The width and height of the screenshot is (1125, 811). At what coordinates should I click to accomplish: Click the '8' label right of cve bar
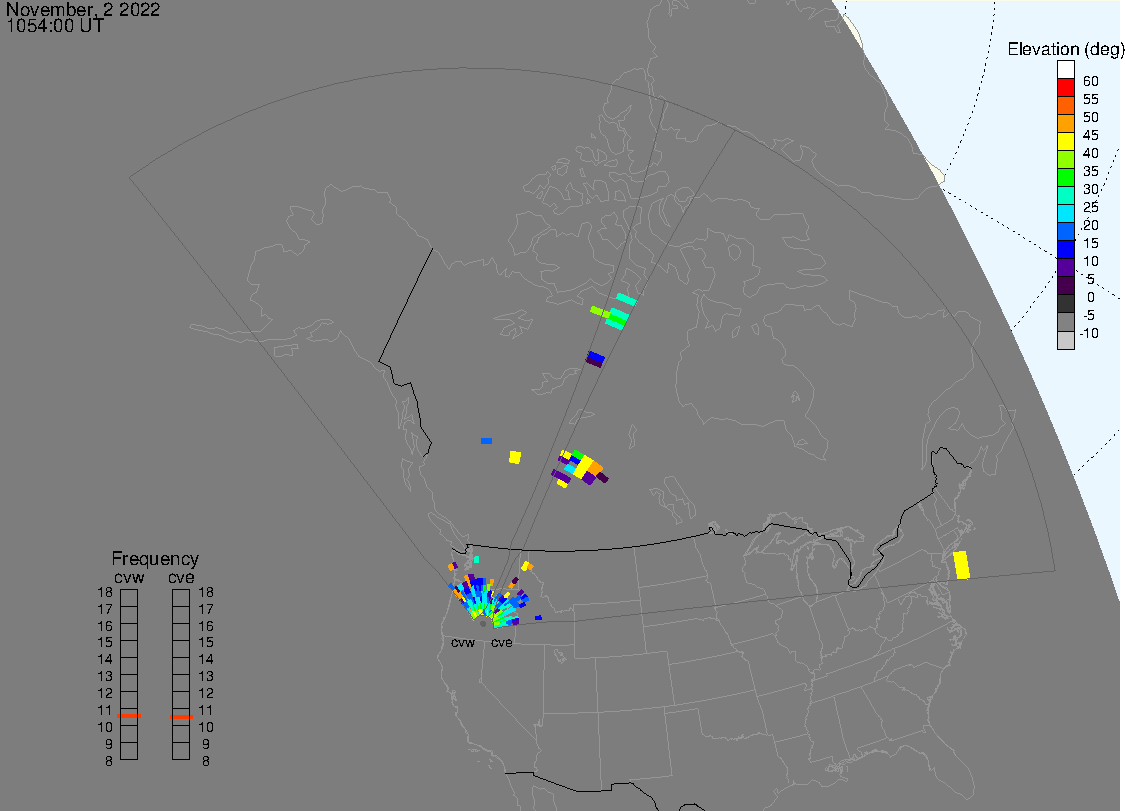click(x=206, y=761)
